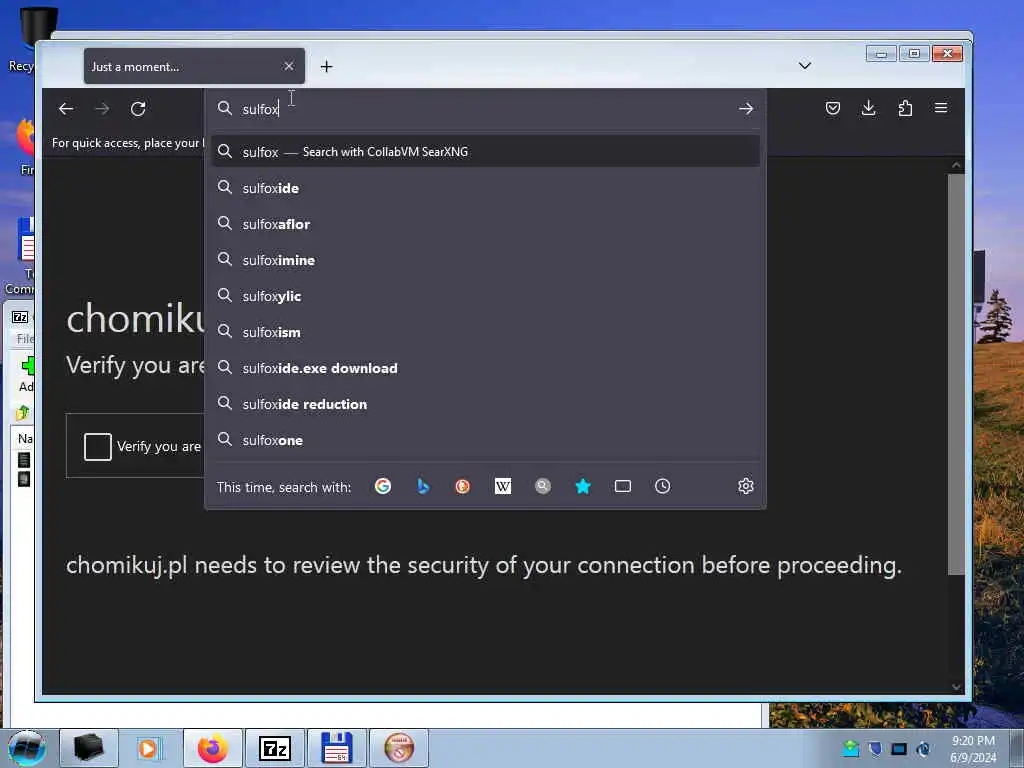Open the Extensions puzzle icon
Image resolution: width=1024 pixels, height=768 pixels.
[x=905, y=108]
